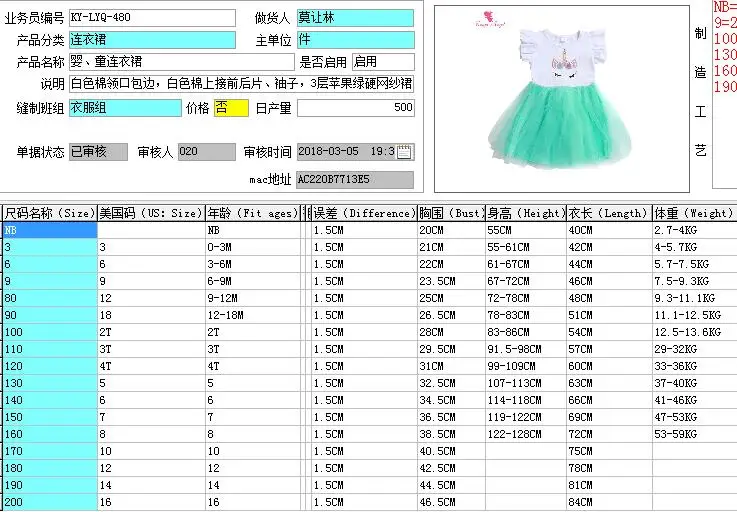
Task: Click height cell 91.5-98CM
Action: pos(526,349)
